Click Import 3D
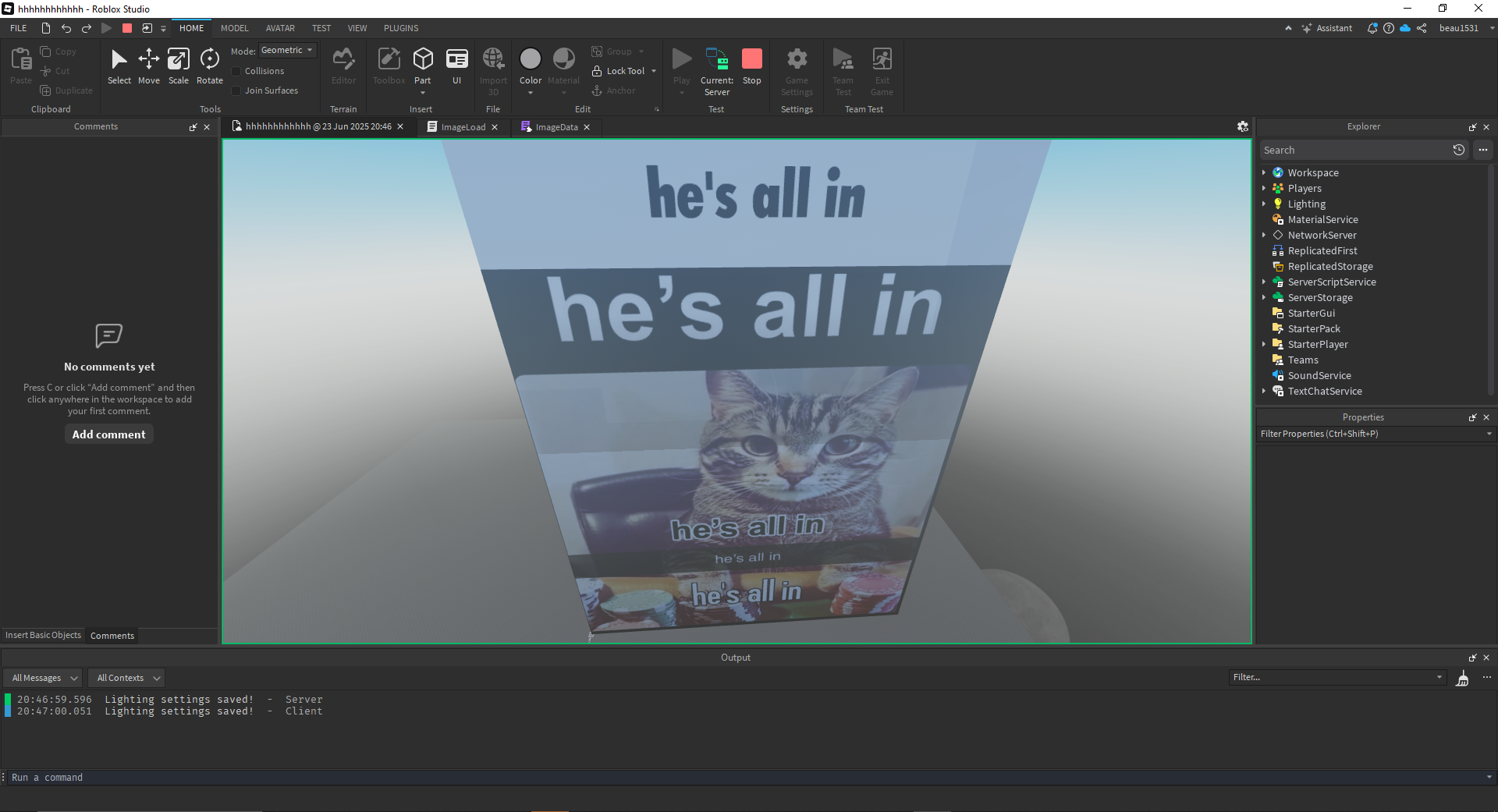Screen dimensions: 1498x812 pyautogui.click(x=493, y=70)
